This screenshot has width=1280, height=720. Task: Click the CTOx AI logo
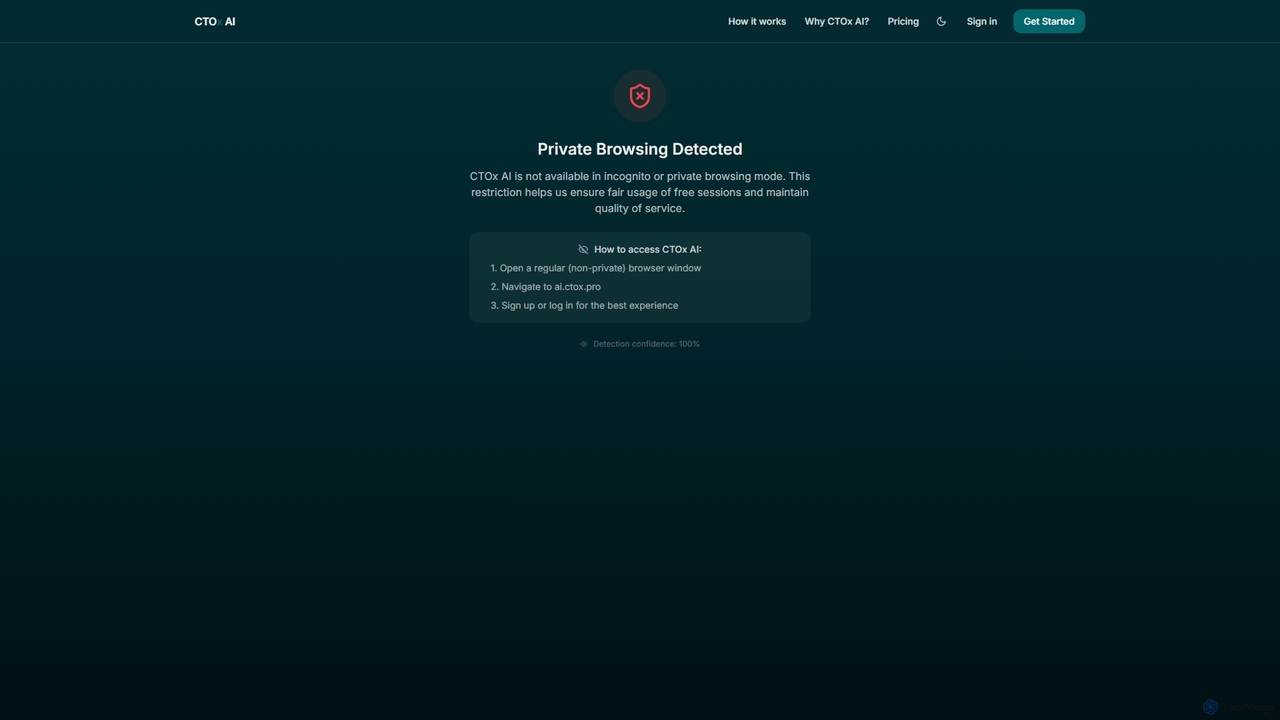click(x=215, y=21)
